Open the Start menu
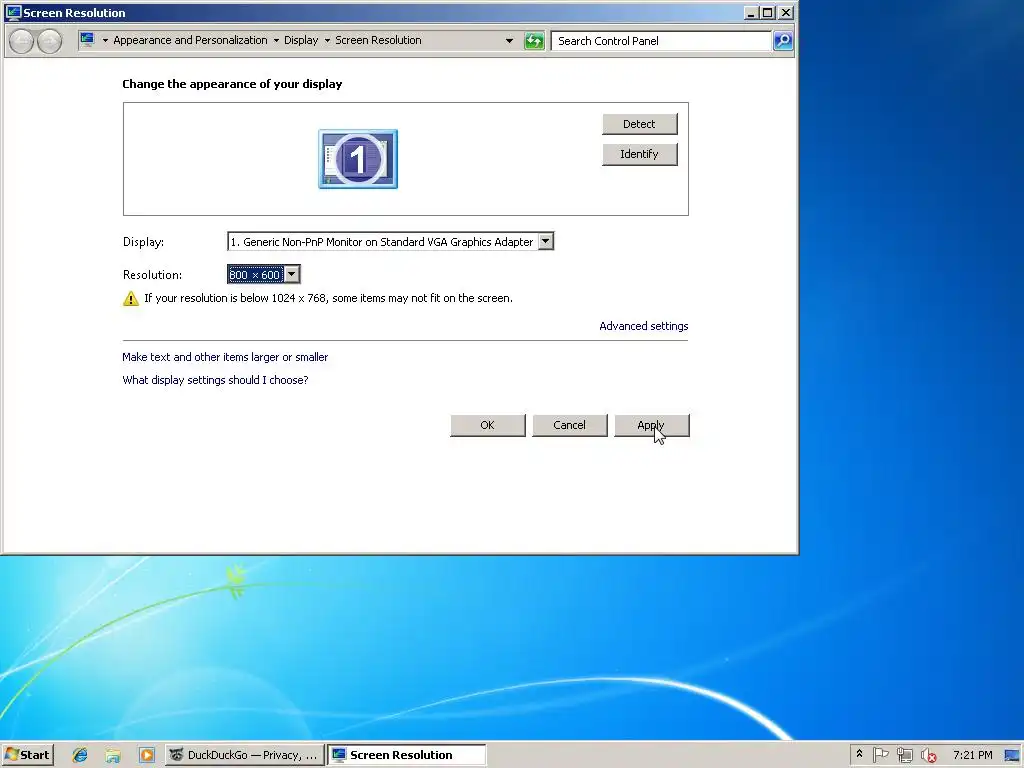Screen dimensions: 1024x768 pos(27,755)
